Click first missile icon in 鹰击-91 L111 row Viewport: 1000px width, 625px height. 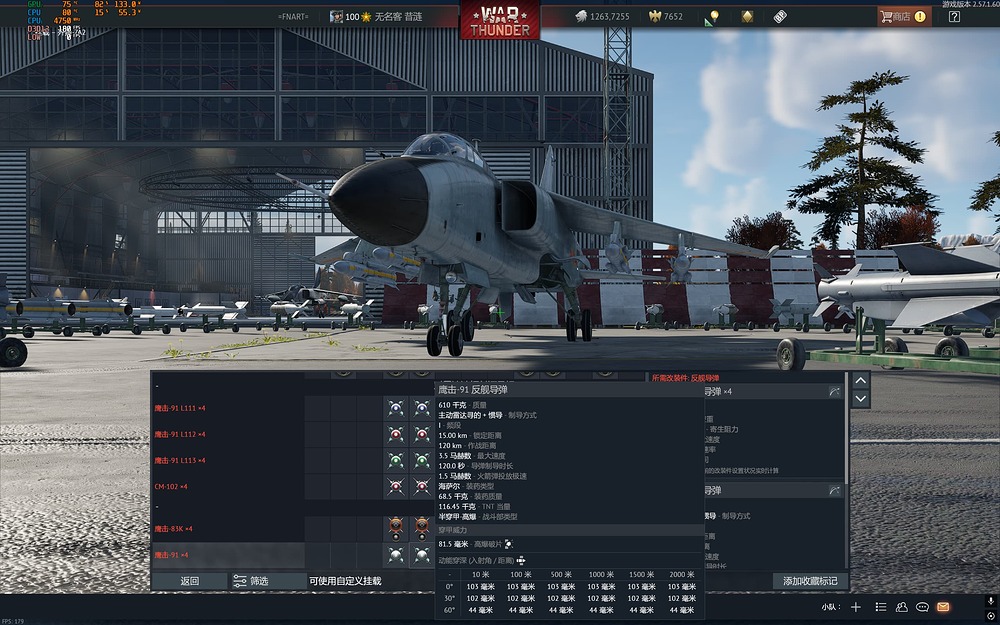396,408
